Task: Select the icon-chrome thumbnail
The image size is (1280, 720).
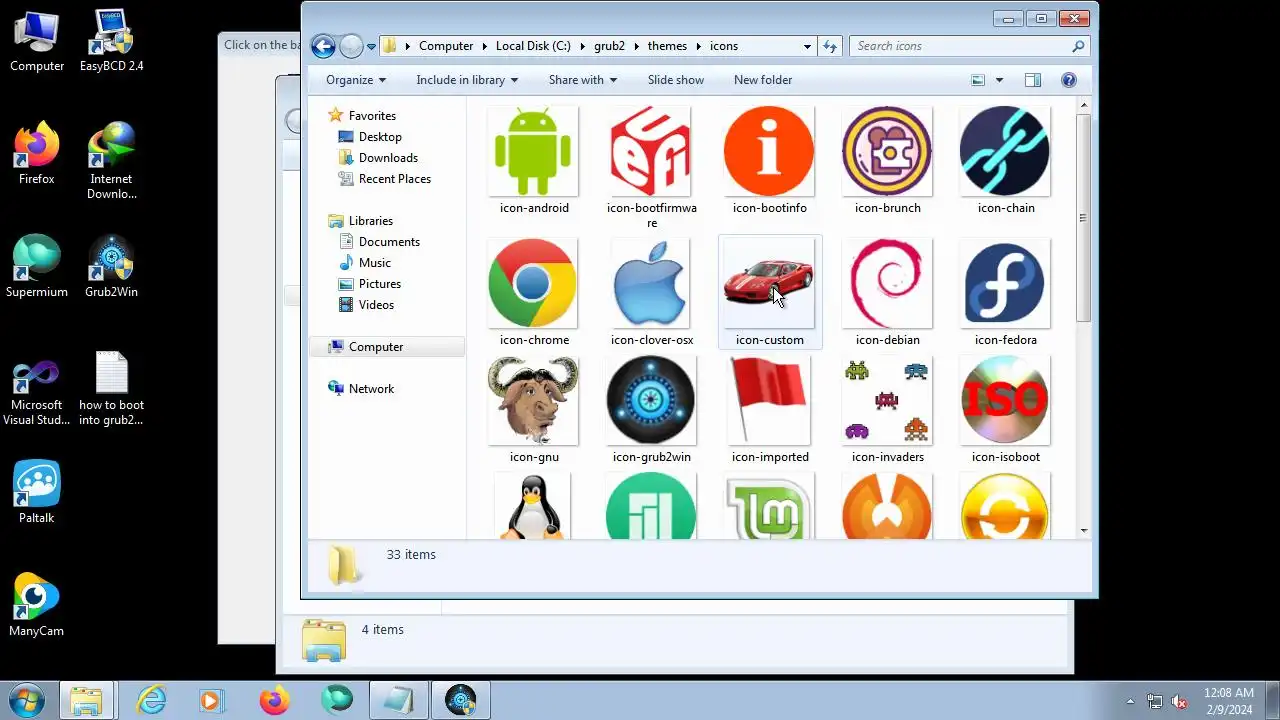Action: (x=533, y=284)
